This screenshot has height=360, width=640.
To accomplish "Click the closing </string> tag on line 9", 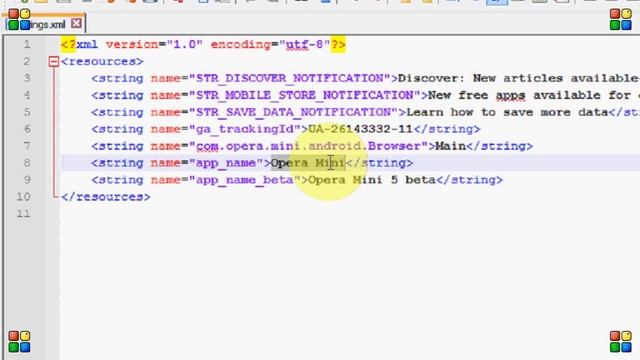I will coord(470,180).
